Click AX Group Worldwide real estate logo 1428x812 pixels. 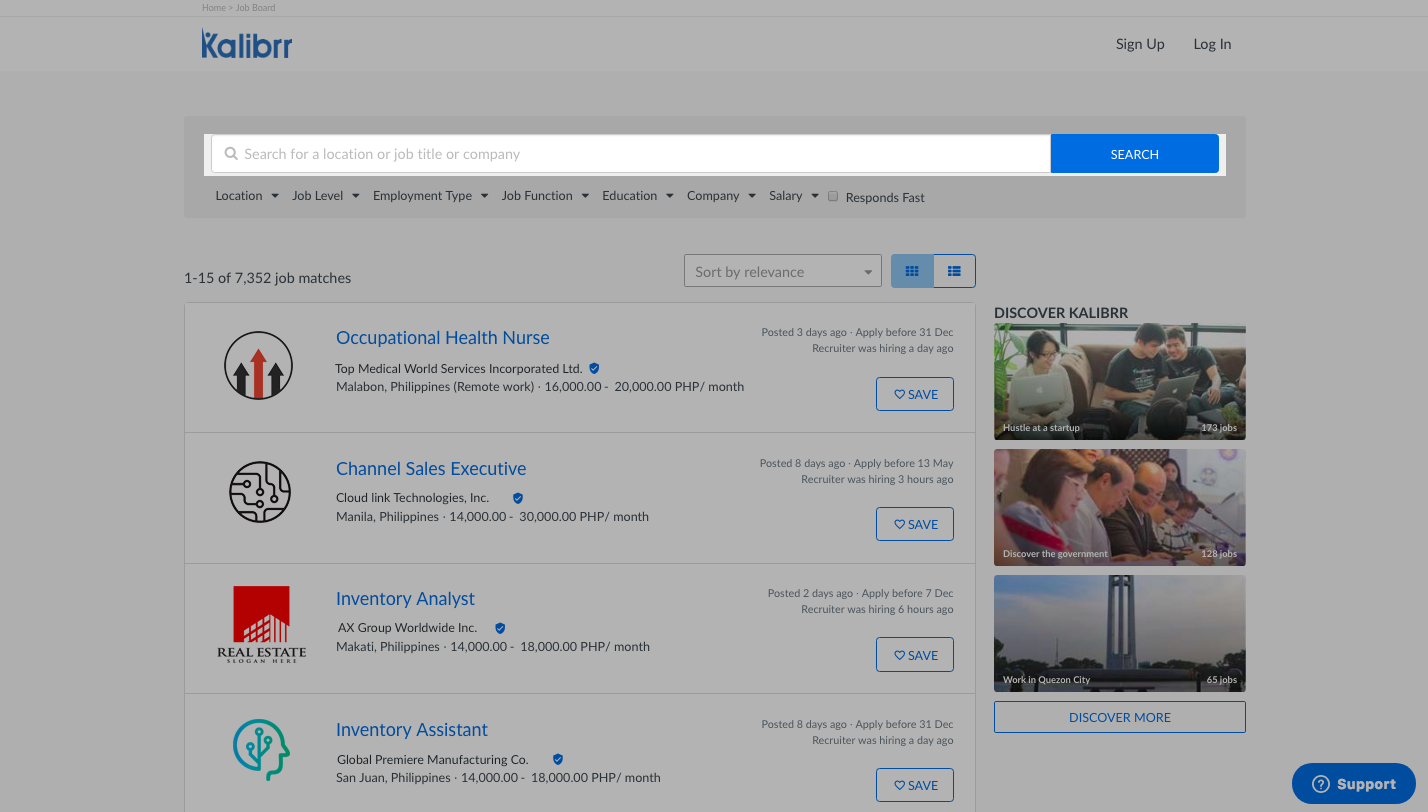tap(261, 624)
